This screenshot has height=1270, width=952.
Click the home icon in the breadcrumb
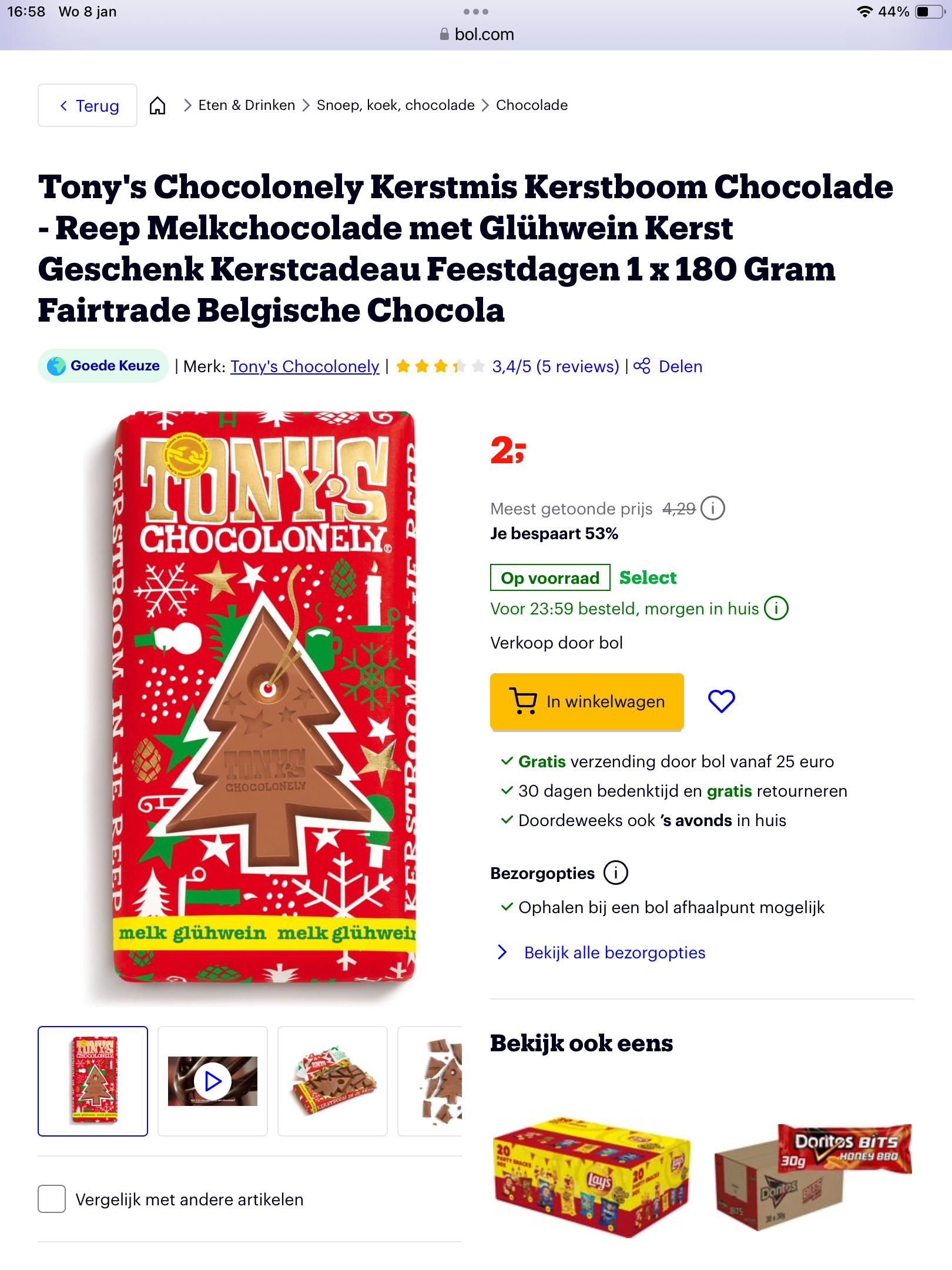tap(158, 105)
